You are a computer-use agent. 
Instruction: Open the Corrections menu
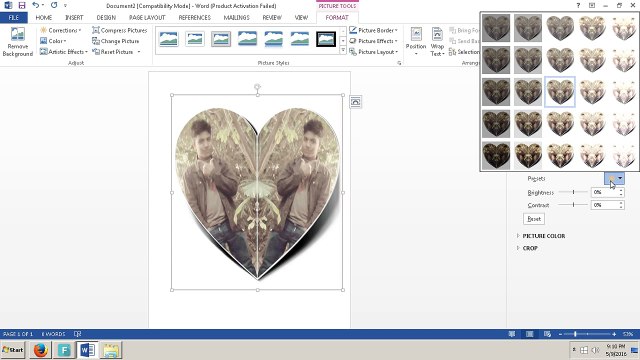pos(60,30)
